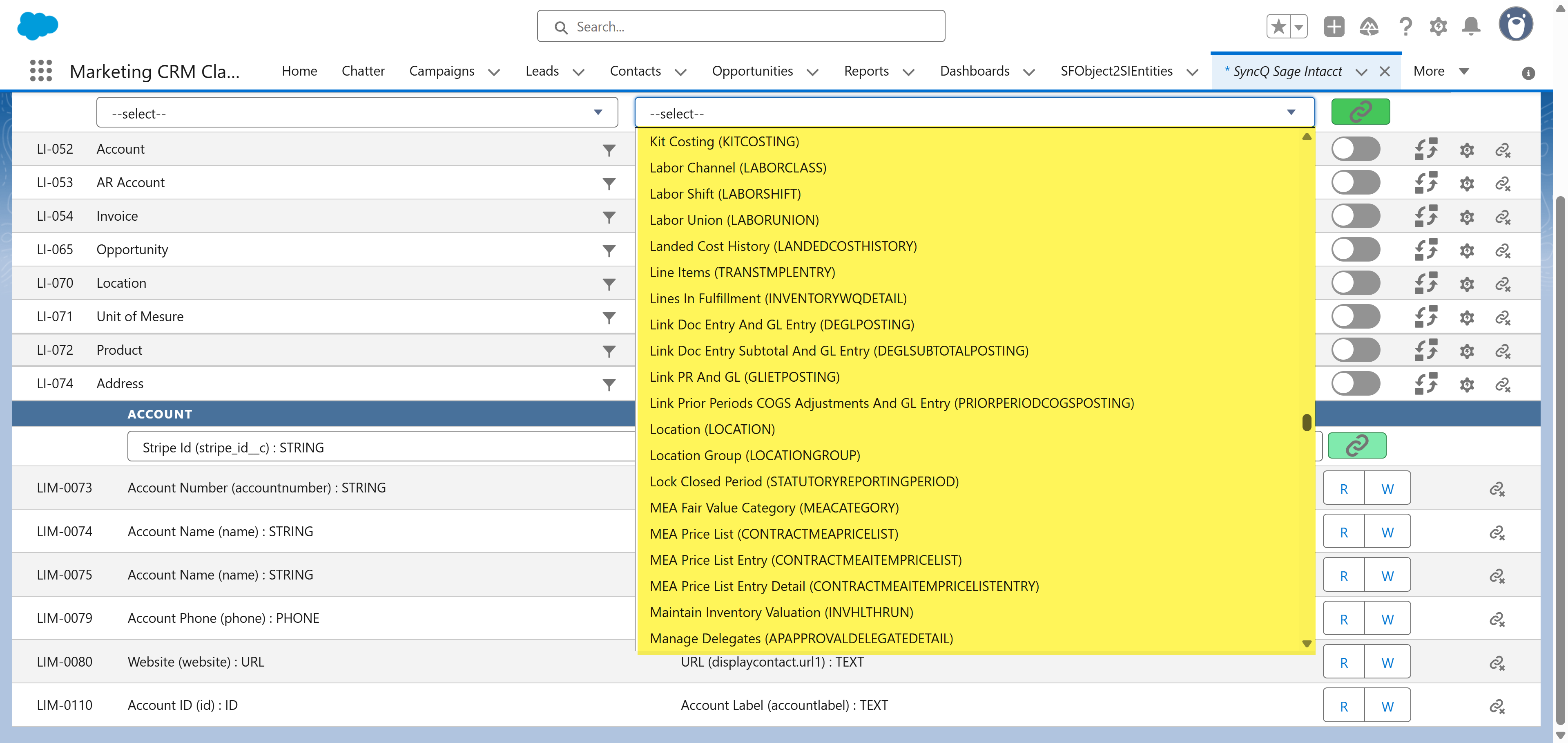Click the global Search field
1568x743 pixels.
click(x=741, y=26)
